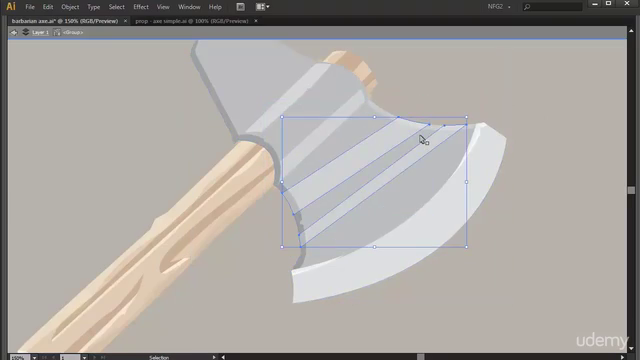The height and width of the screenshot is (360, 640).
Task: Close the barbarian axe.ai document tab
Action: 125,21
